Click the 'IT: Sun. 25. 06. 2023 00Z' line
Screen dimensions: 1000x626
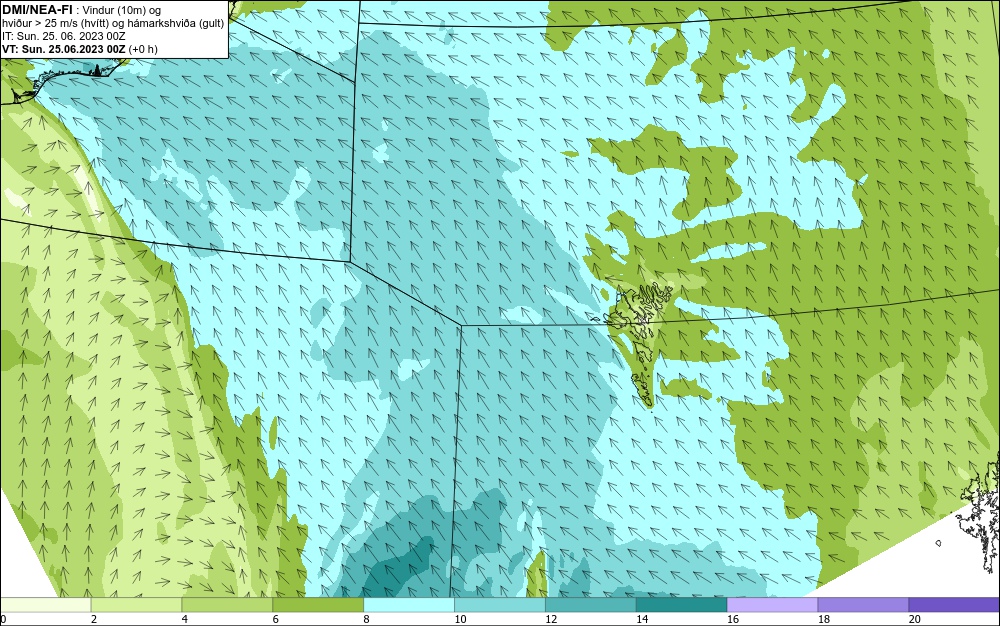pos(64,36)
